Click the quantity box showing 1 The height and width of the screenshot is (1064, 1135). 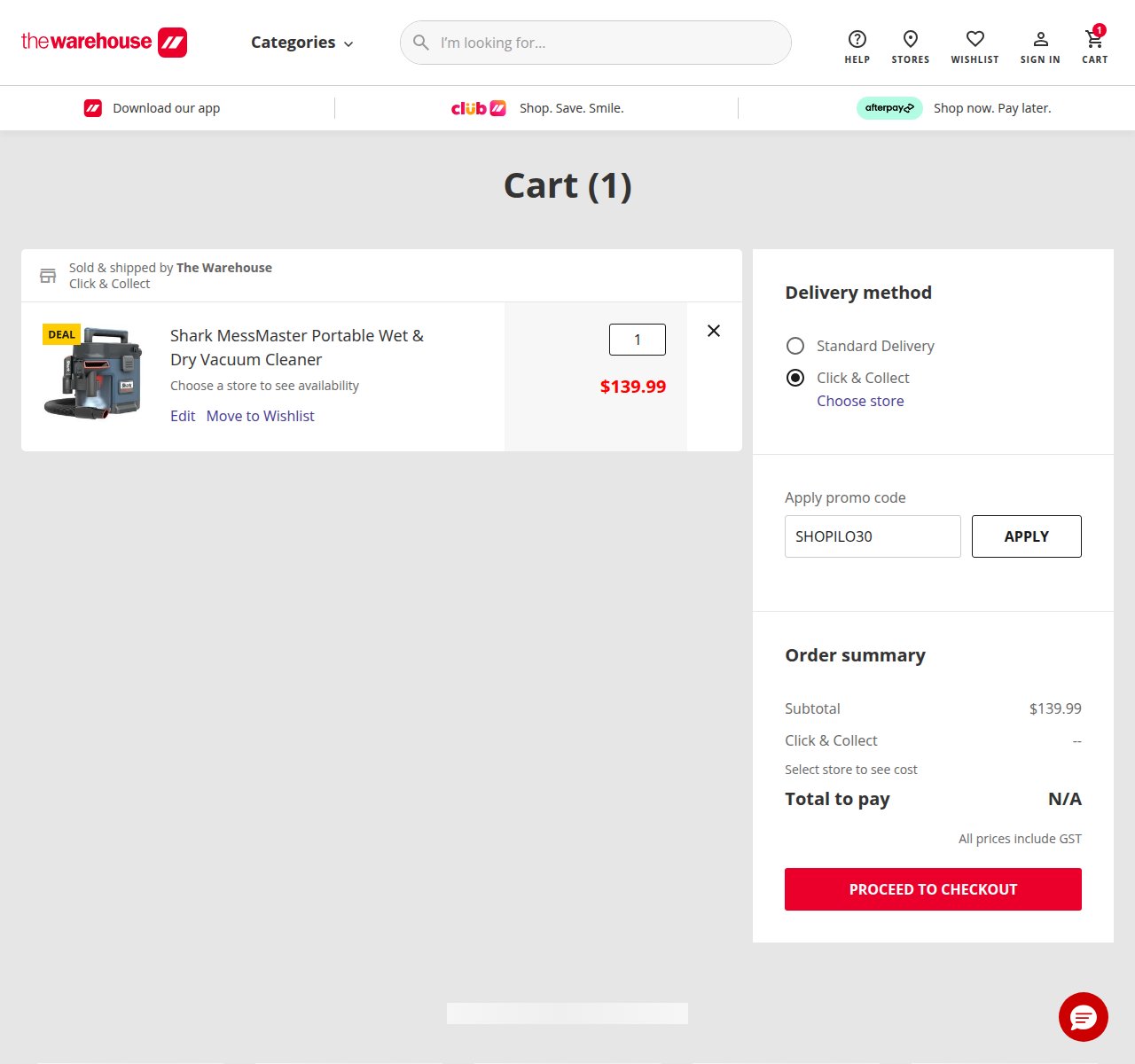(638, 340)
